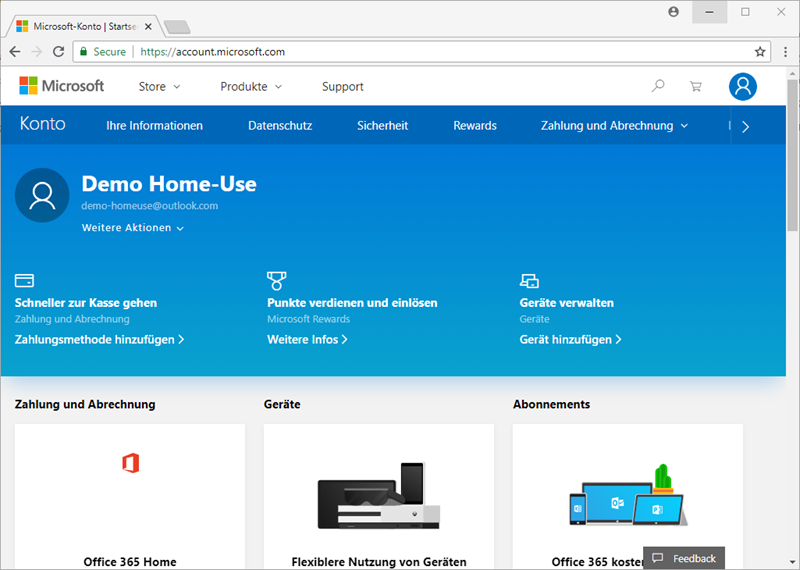This screenshot has height=570, width=800.
Task: Click the account avatar in the header
Action: click(x=742, y=86)
